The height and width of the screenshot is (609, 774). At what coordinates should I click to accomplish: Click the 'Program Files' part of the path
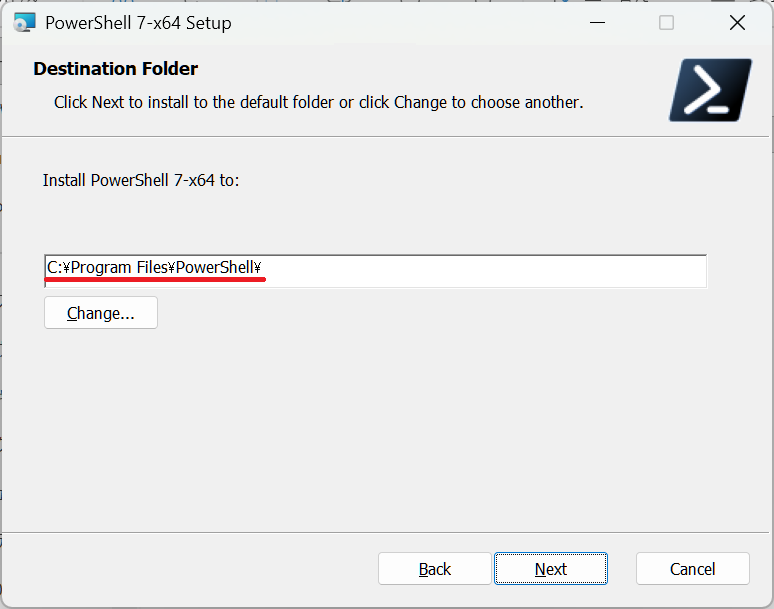point(119,268)
